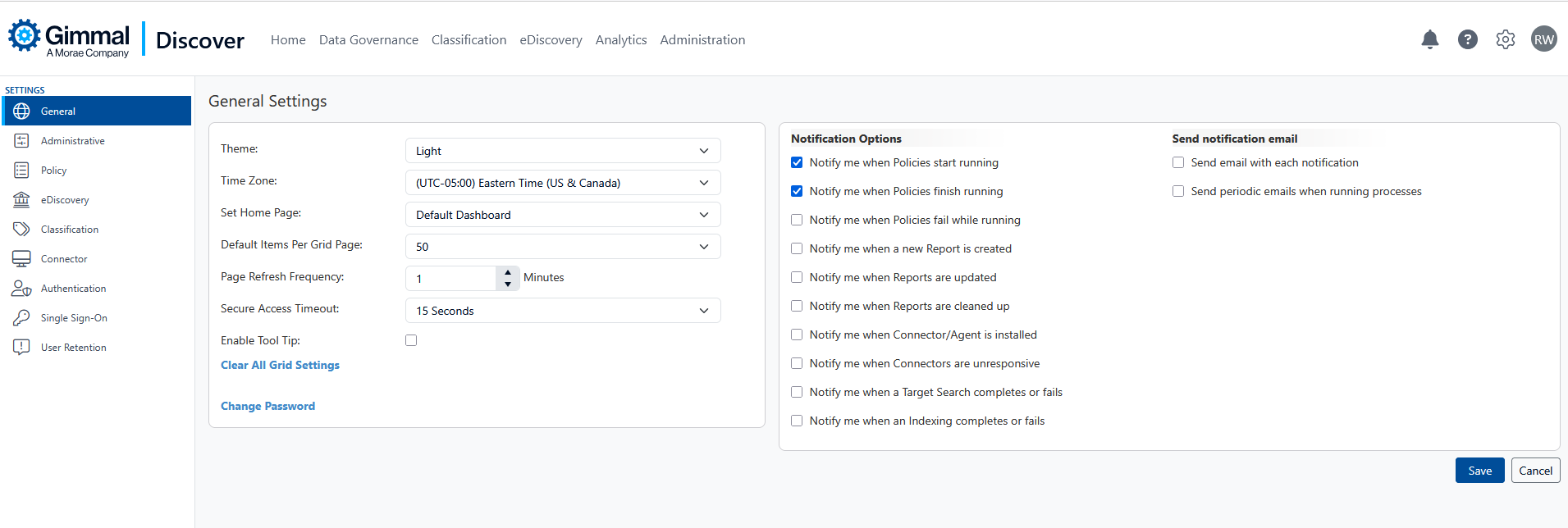Open Single Sign-On key icon
The image size is (1568, 528).
[x=22, y=318]
